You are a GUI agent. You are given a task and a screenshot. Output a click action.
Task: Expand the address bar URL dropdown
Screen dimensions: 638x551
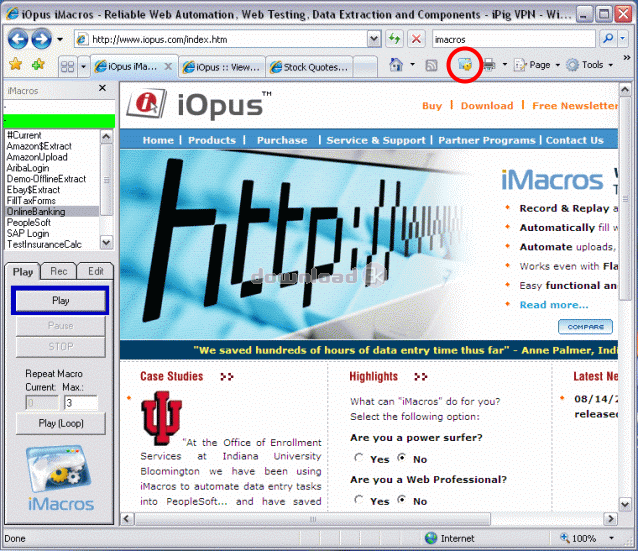coord(373,38)
